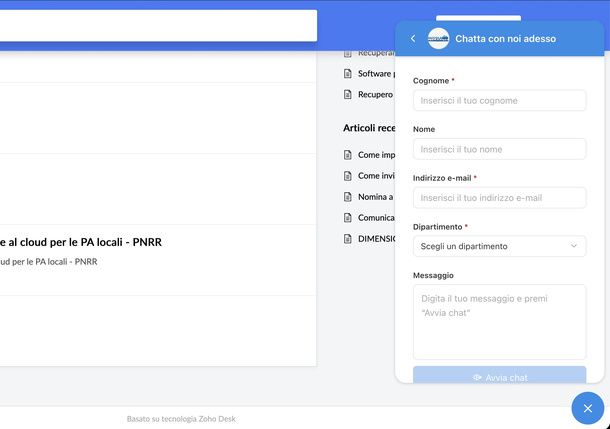Click the back arrow in chat header
This screenshot has width=610, height=429.
click(x=413, y=39)
